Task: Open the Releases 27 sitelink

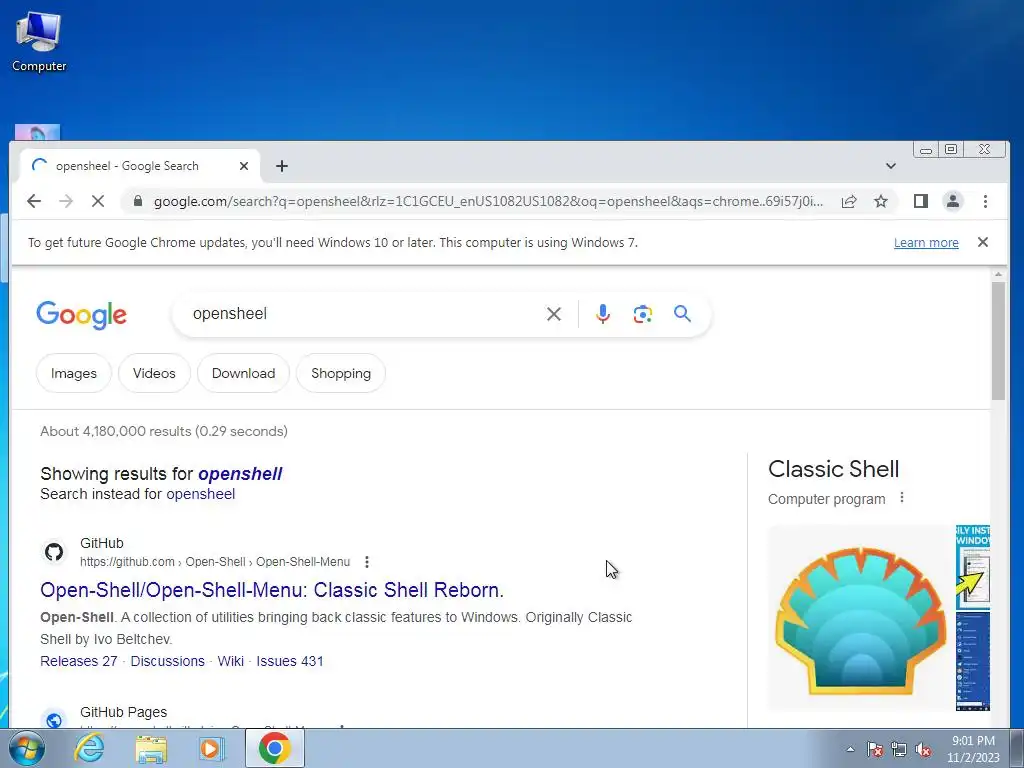Action: (79, 661)
